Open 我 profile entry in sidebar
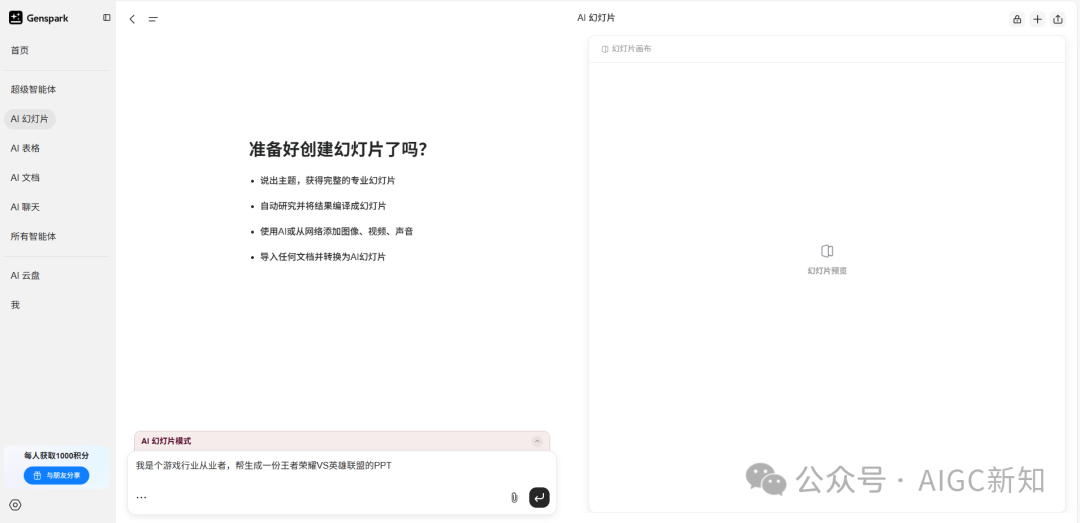Screen dimensions: 1080x523 (15, 305)
